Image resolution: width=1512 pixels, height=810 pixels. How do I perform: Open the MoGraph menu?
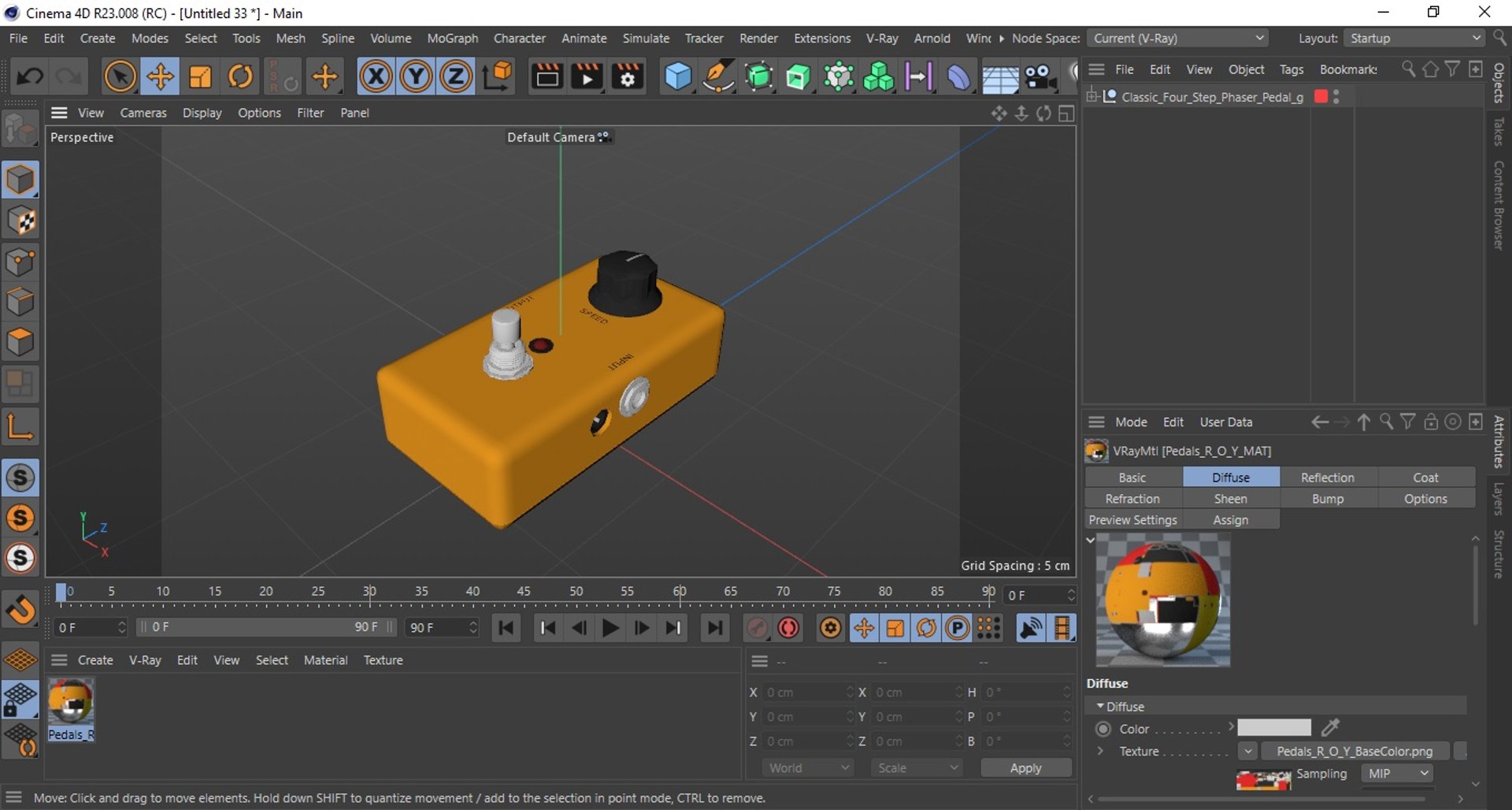(452, 38)
